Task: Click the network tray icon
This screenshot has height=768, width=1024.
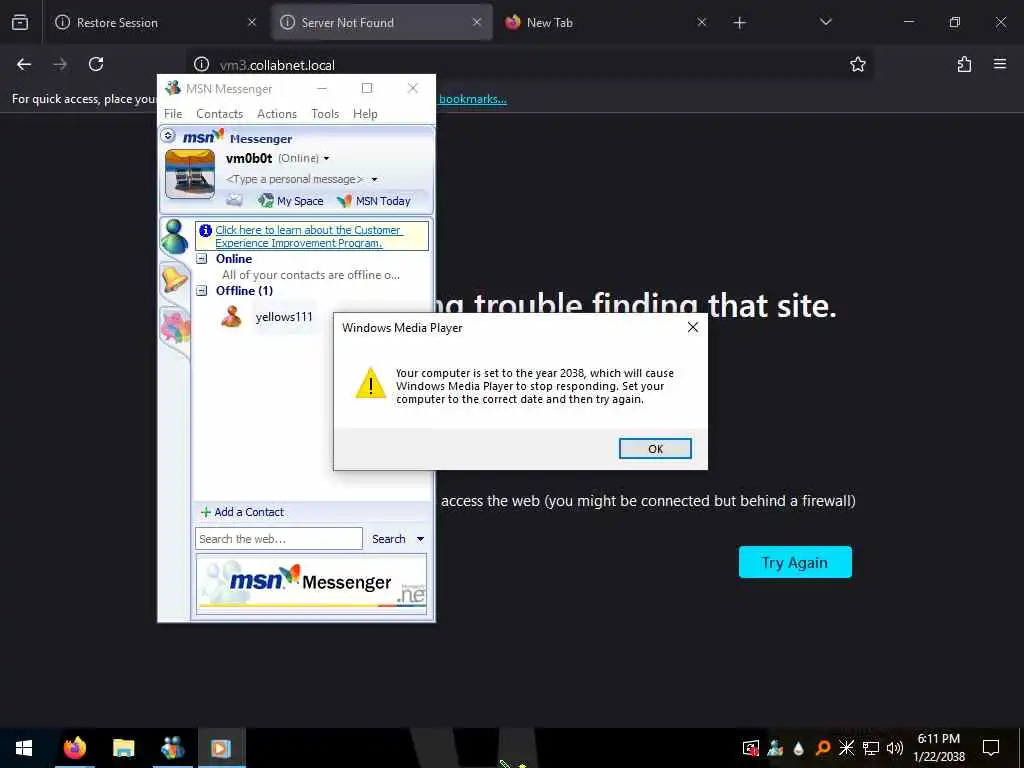Action: coord(871,748)
